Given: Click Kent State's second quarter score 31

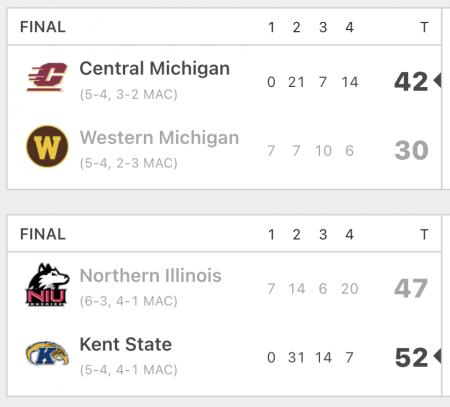Looking at the screenshot, I should pyautogui.click(x=296, y=358).
